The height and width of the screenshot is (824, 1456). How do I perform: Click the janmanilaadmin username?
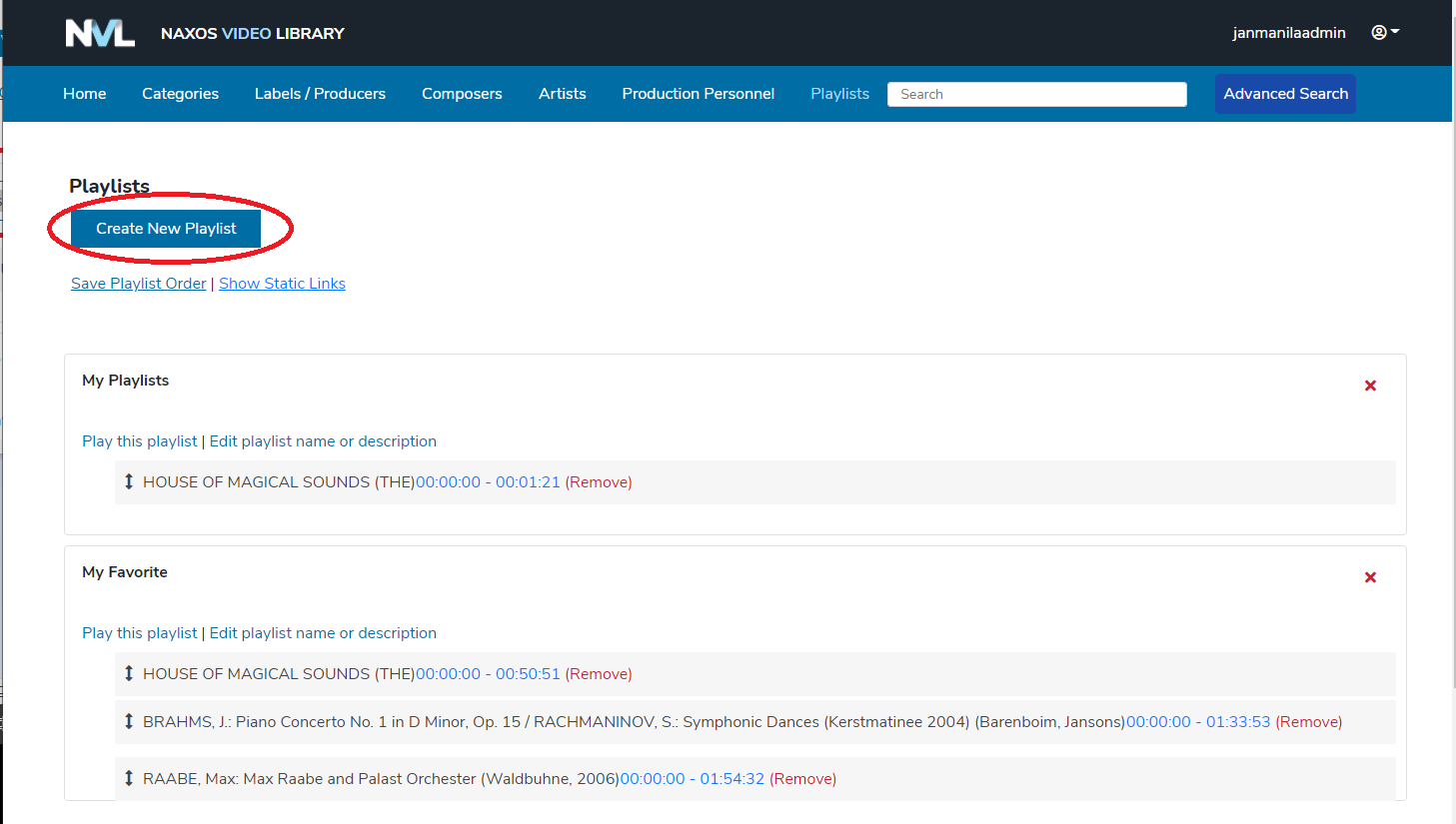[1289, 33]
